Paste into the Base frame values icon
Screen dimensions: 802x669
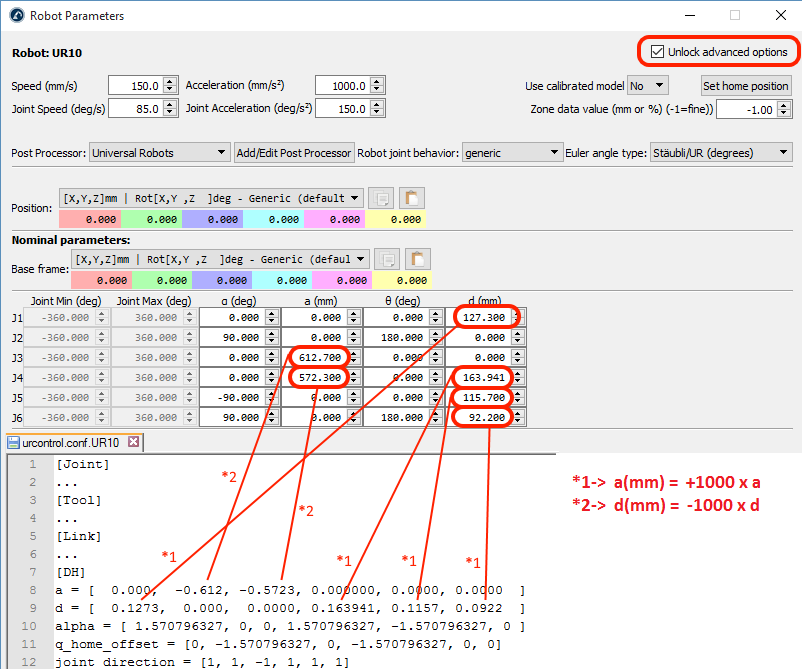click(418, 259)
